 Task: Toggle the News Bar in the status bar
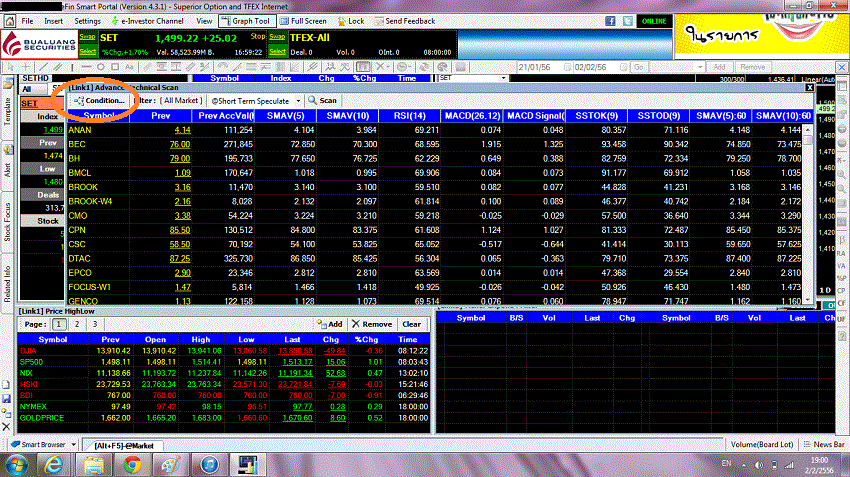(823, 444)
